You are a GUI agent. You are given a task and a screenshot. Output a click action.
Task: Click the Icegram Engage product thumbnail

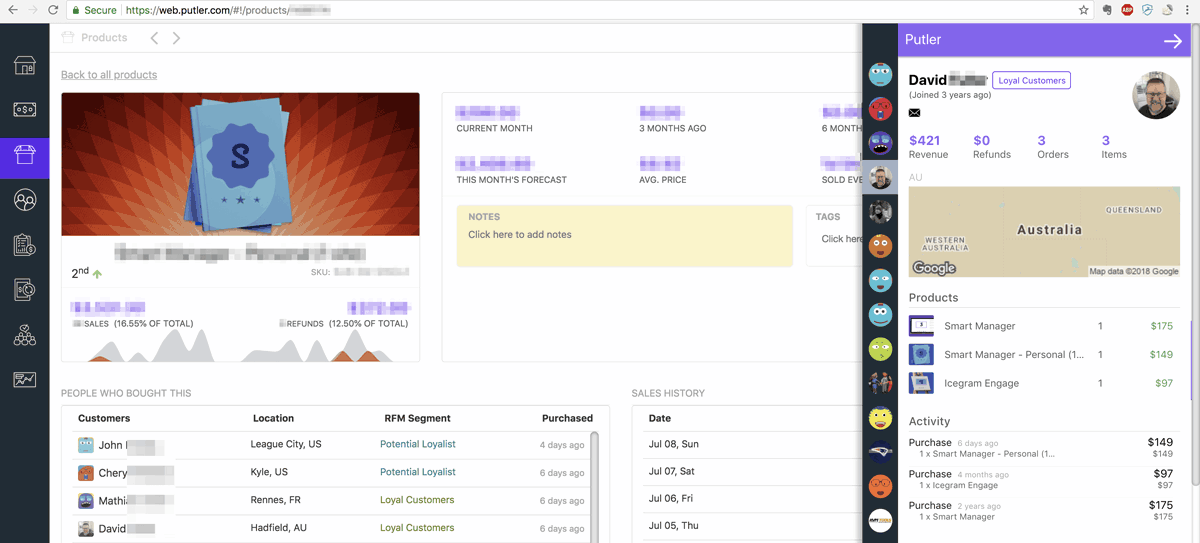(921, 383)
